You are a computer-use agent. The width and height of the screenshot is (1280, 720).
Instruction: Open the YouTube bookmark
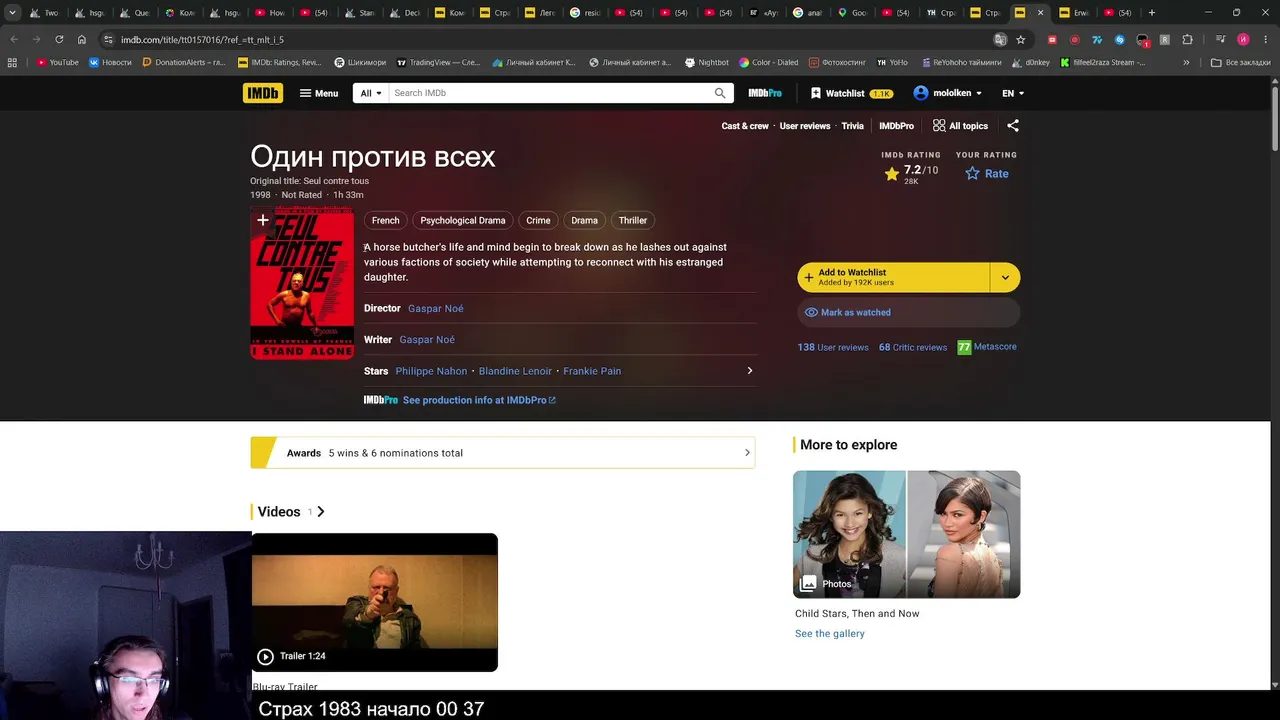tap(57, 62)
